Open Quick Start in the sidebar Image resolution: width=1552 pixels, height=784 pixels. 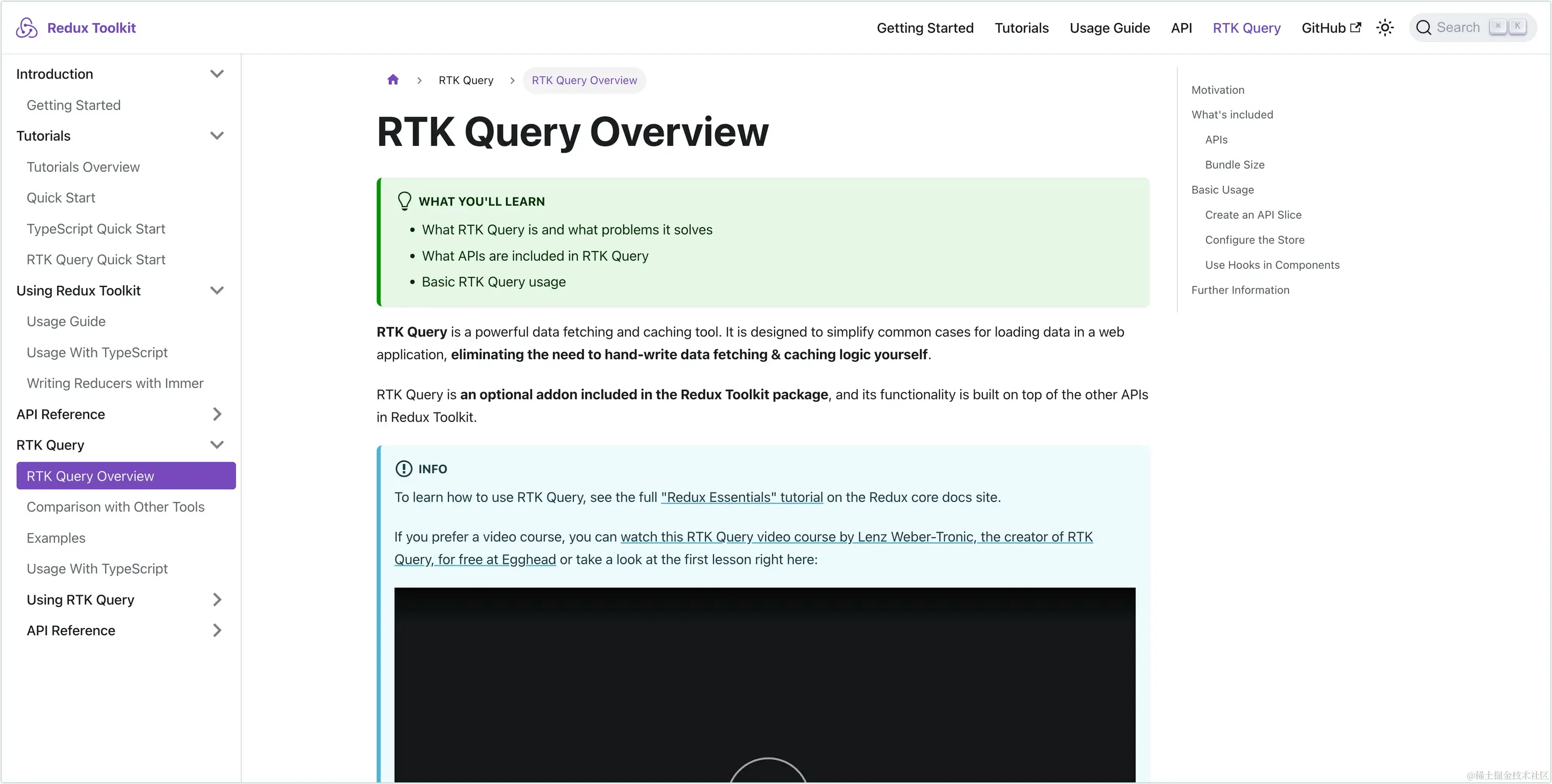click(x=61, y=198)
